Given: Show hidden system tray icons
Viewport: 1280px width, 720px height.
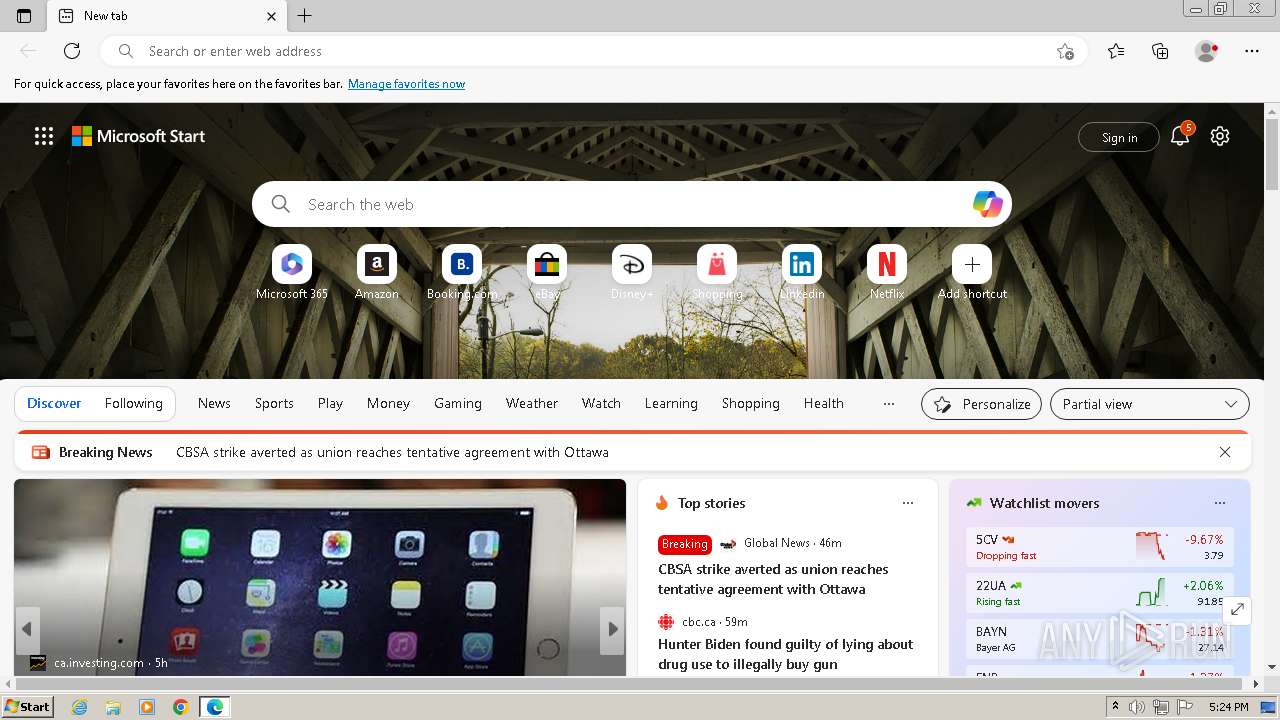Looking at the screenshot, I should [1116, 707].
